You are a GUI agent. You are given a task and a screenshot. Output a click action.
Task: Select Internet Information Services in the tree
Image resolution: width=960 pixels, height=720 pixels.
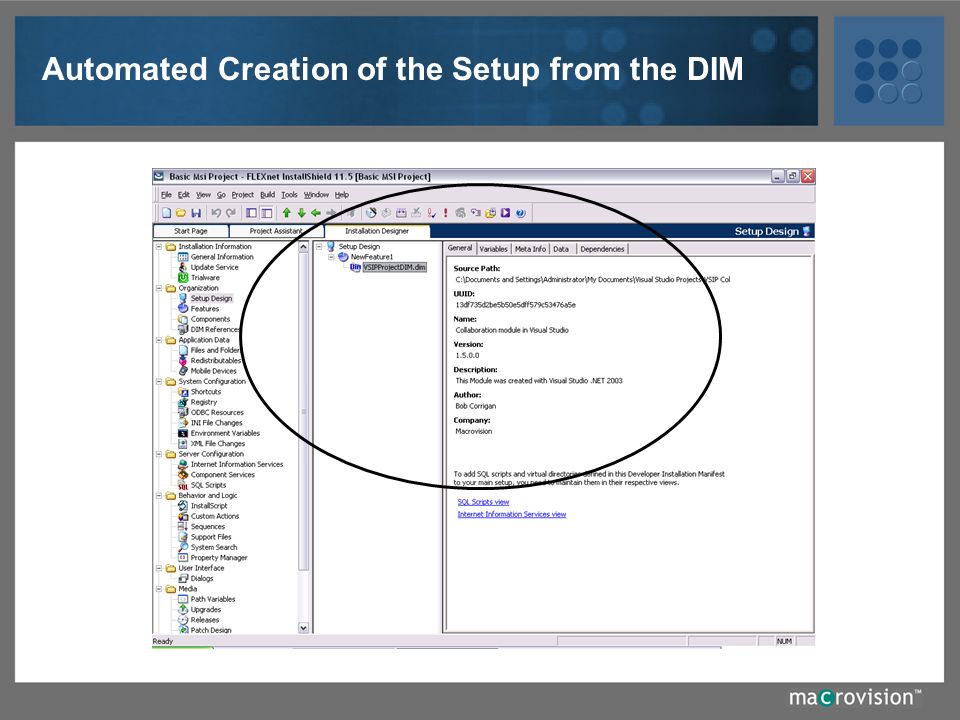tap(237, 465)
